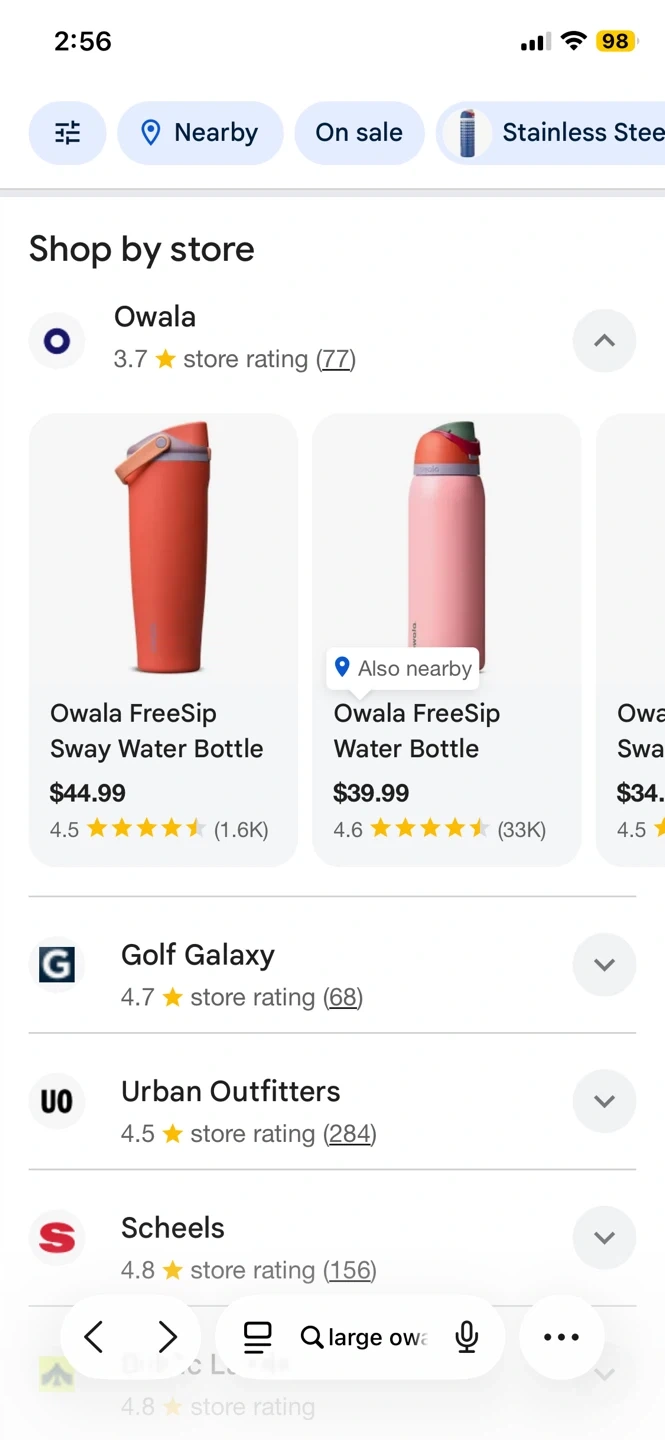
Task: Collapse the Owala store section
Action: (x=604, y=341)
